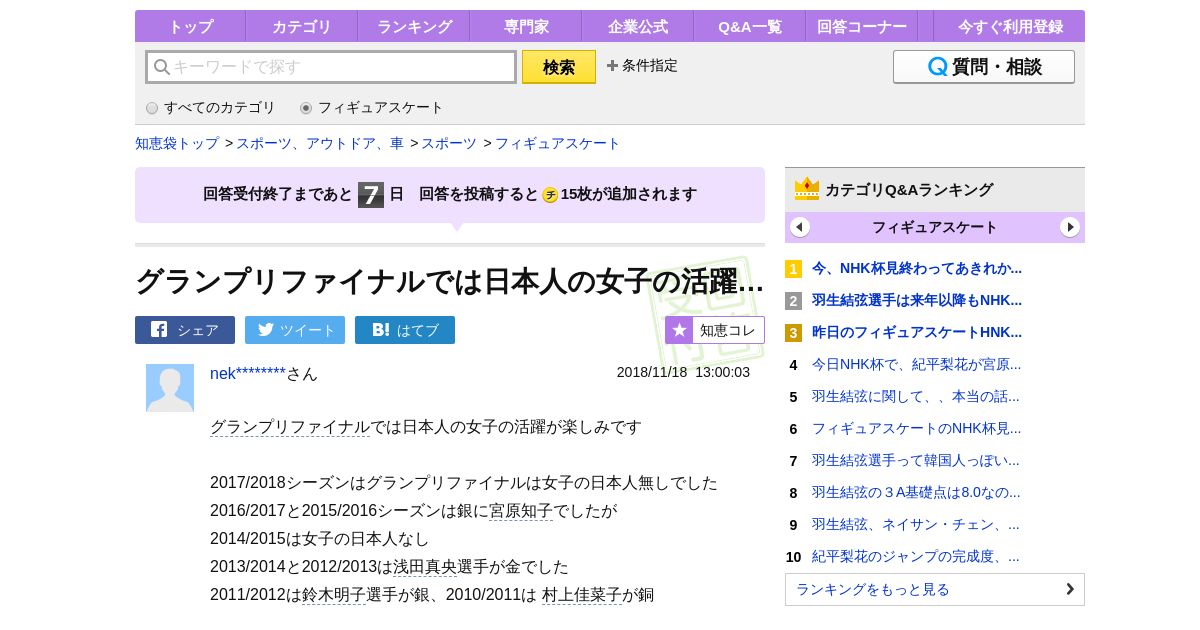
Task: Open rank 6 link フィギュアスケートのNHK杯見...
Action: tap(917, 428)
